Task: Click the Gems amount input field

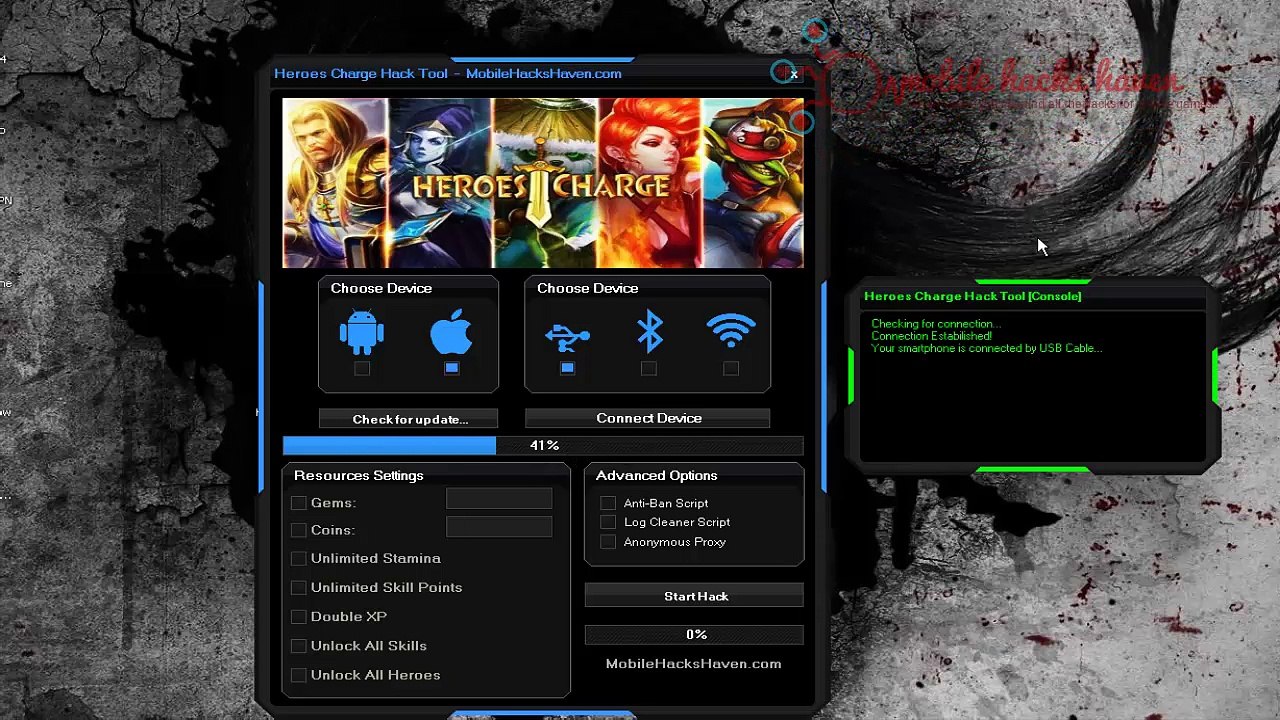Action: (499, 499)
